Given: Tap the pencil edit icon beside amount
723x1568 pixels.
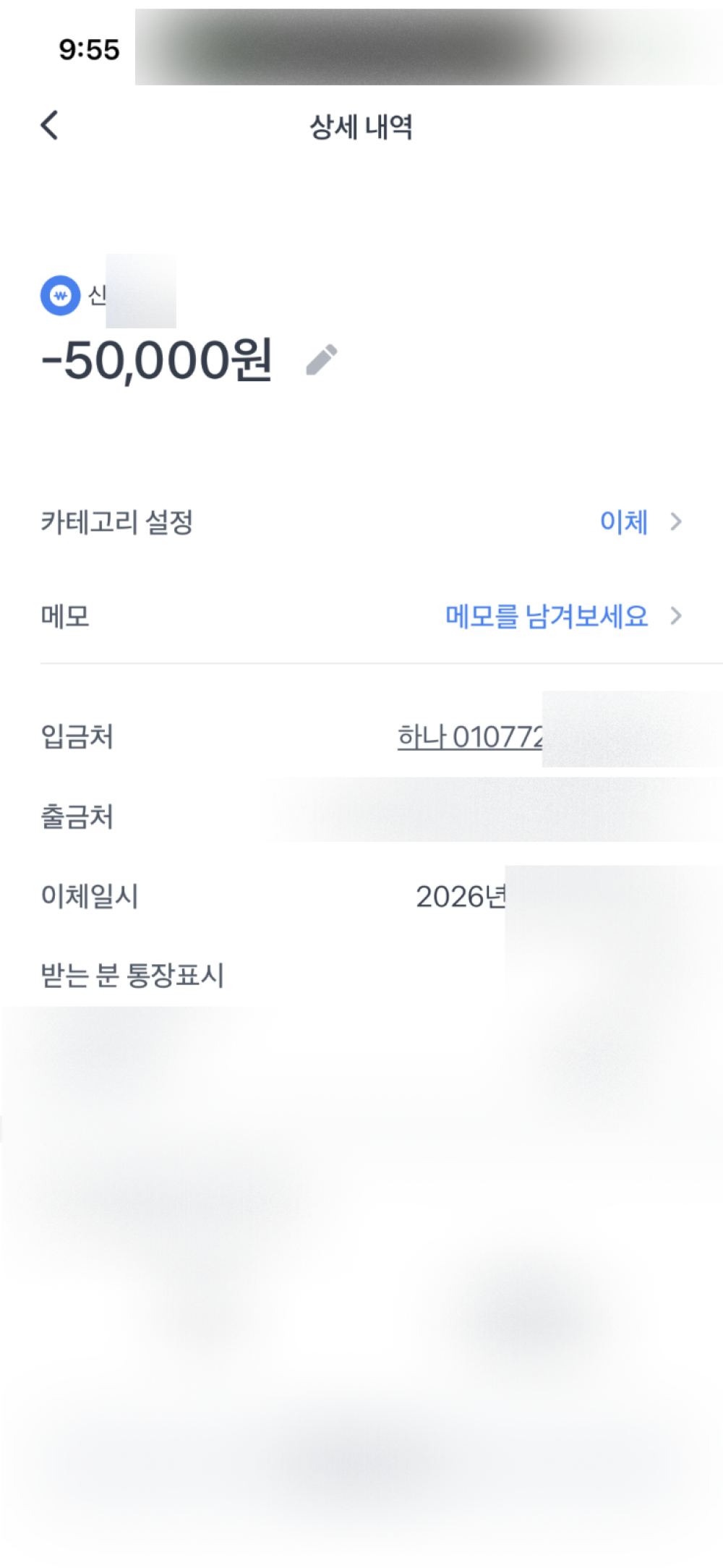Looking at the screenshot, I should click(322, 359).
